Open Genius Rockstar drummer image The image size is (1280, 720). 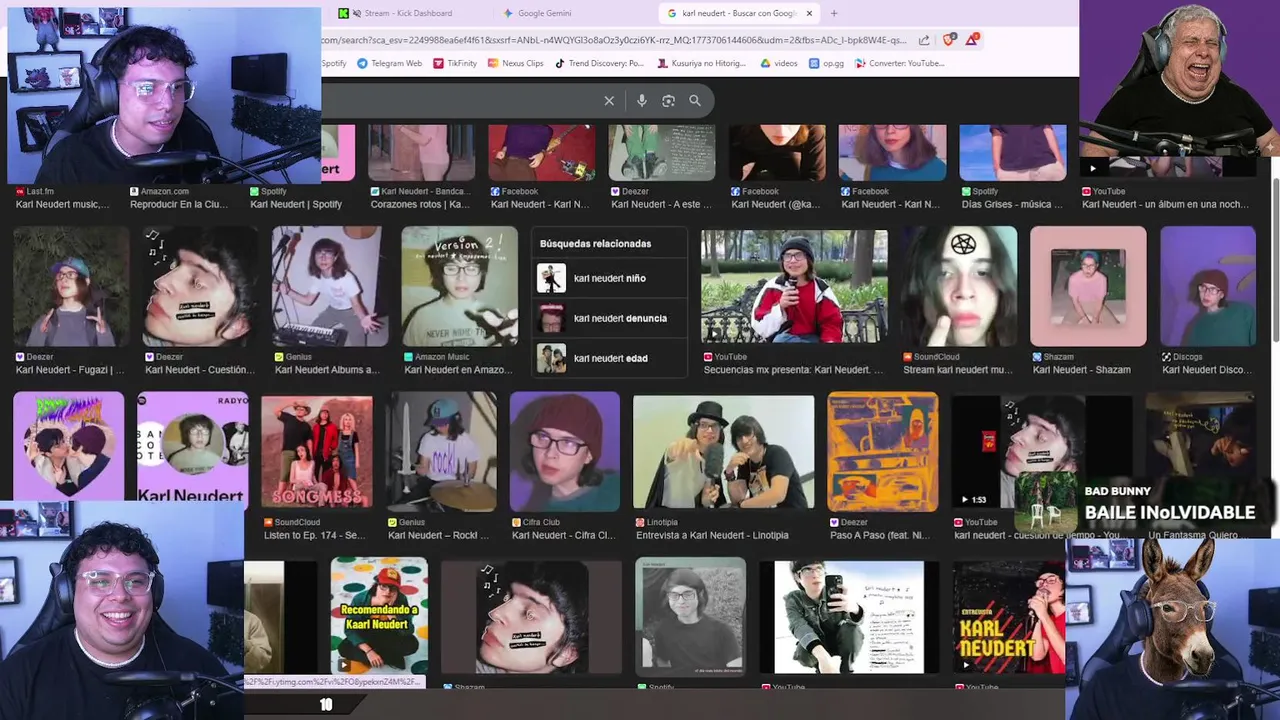pos(441,452)
